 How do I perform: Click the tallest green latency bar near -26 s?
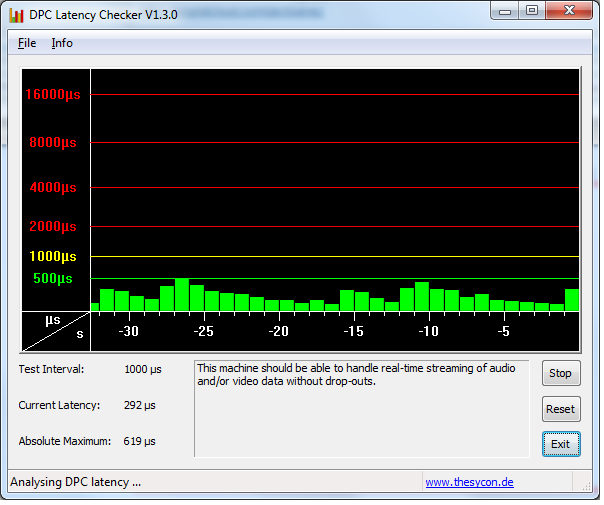point(183,296)
